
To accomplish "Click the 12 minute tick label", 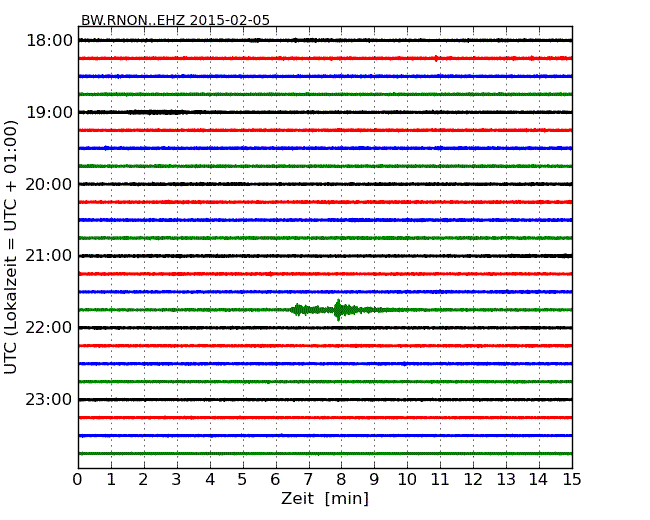I will [x=473, y=480].
